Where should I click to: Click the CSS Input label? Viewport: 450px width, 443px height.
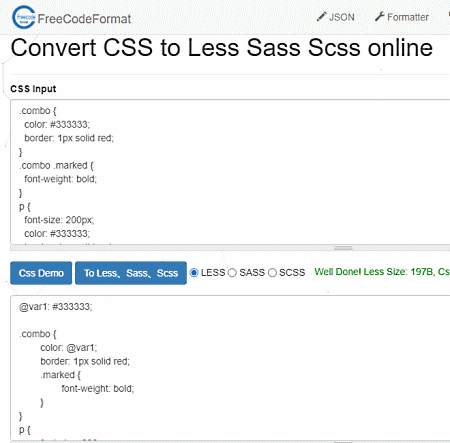click(33, 89)
